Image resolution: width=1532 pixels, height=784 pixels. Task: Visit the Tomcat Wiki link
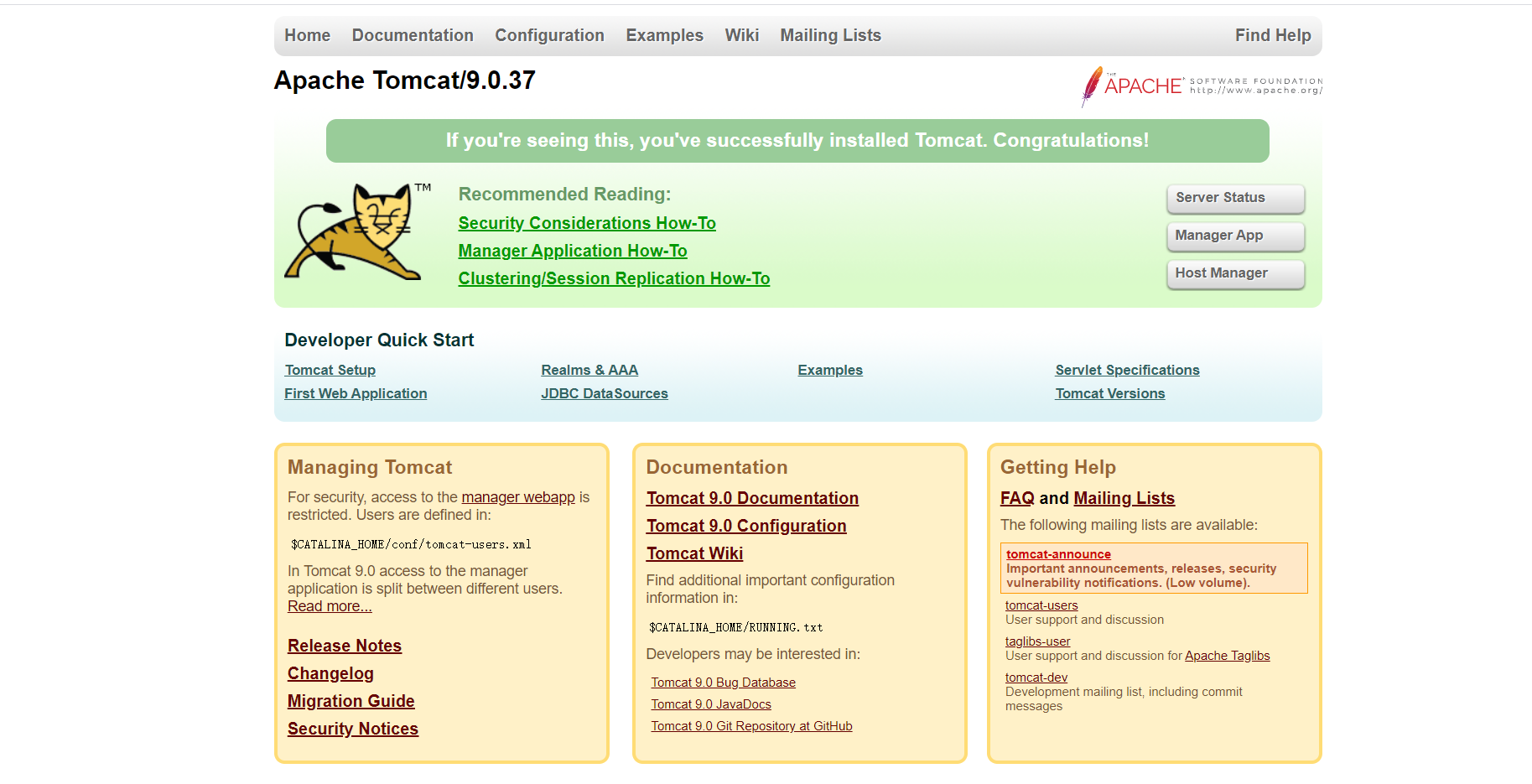[694, 553]
